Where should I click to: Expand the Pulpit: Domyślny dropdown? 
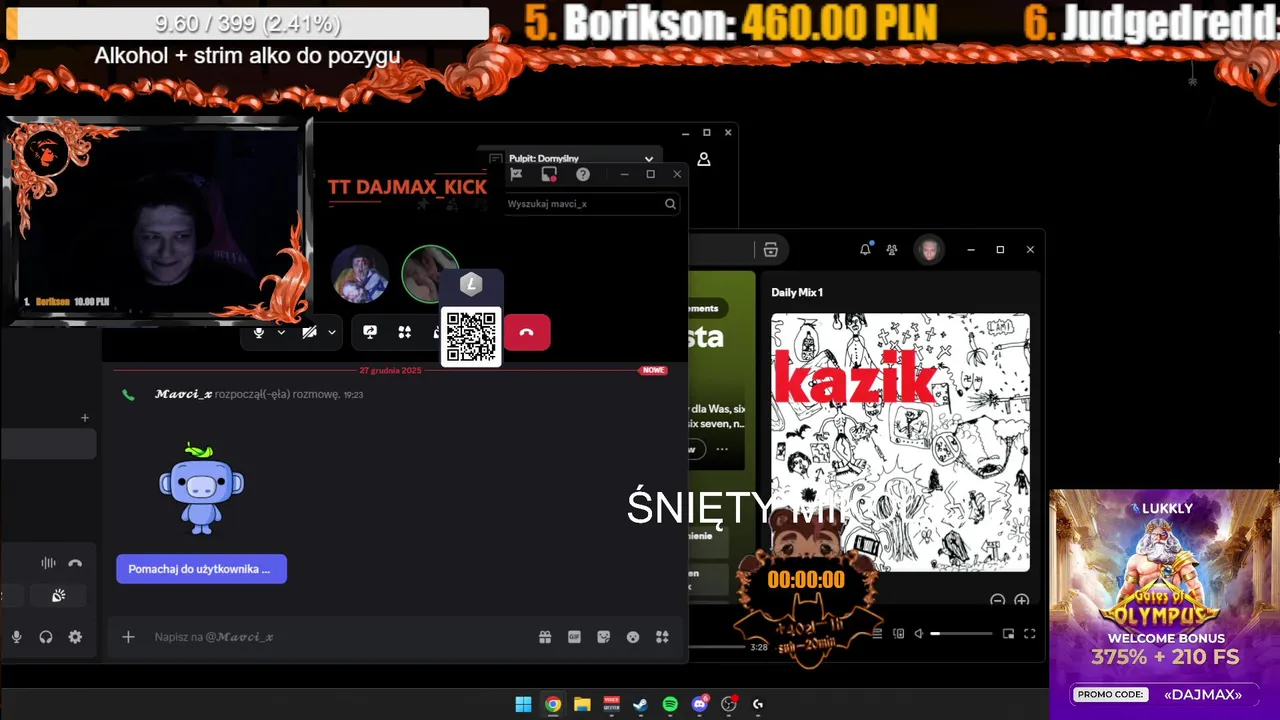tap(571, 159)
